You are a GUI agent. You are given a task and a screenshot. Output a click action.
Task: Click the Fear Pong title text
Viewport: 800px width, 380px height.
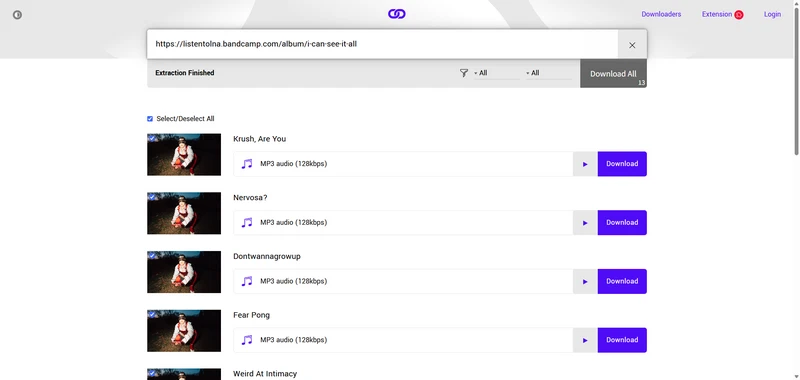[252, 315]
